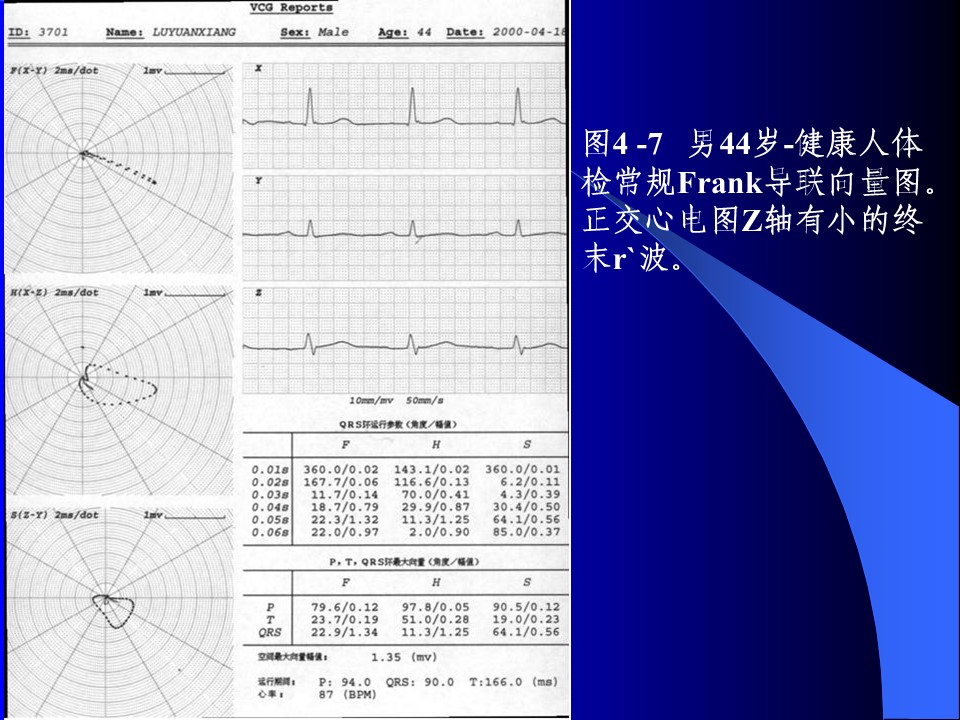This screenshot has height=720, width=960.
Task: Select the horizontal plane H(X-Z) vector loop
Action: point(118,384)
